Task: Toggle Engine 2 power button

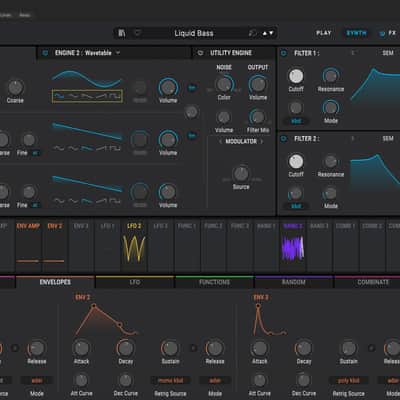Action: click(45, 53)
